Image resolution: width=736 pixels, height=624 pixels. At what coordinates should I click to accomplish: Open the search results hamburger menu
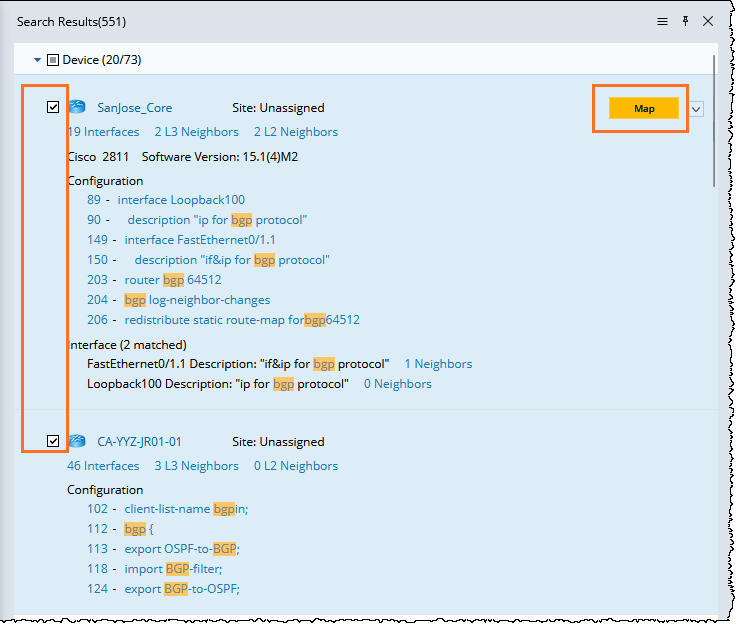point(662,21)
